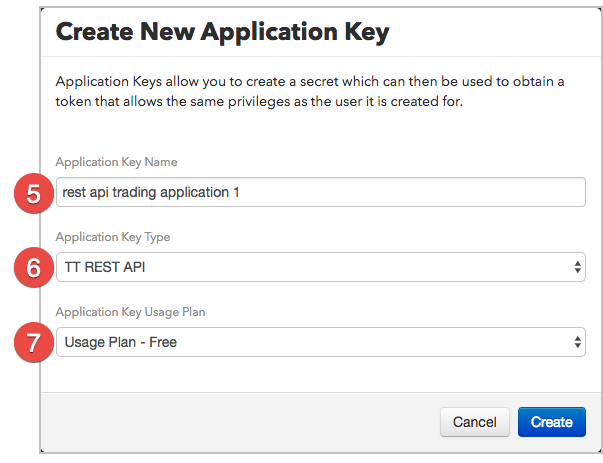The height and width of the screenshot is (463, 603).
Task: Focus the Application Key Name input field
Action: (321, 192)
